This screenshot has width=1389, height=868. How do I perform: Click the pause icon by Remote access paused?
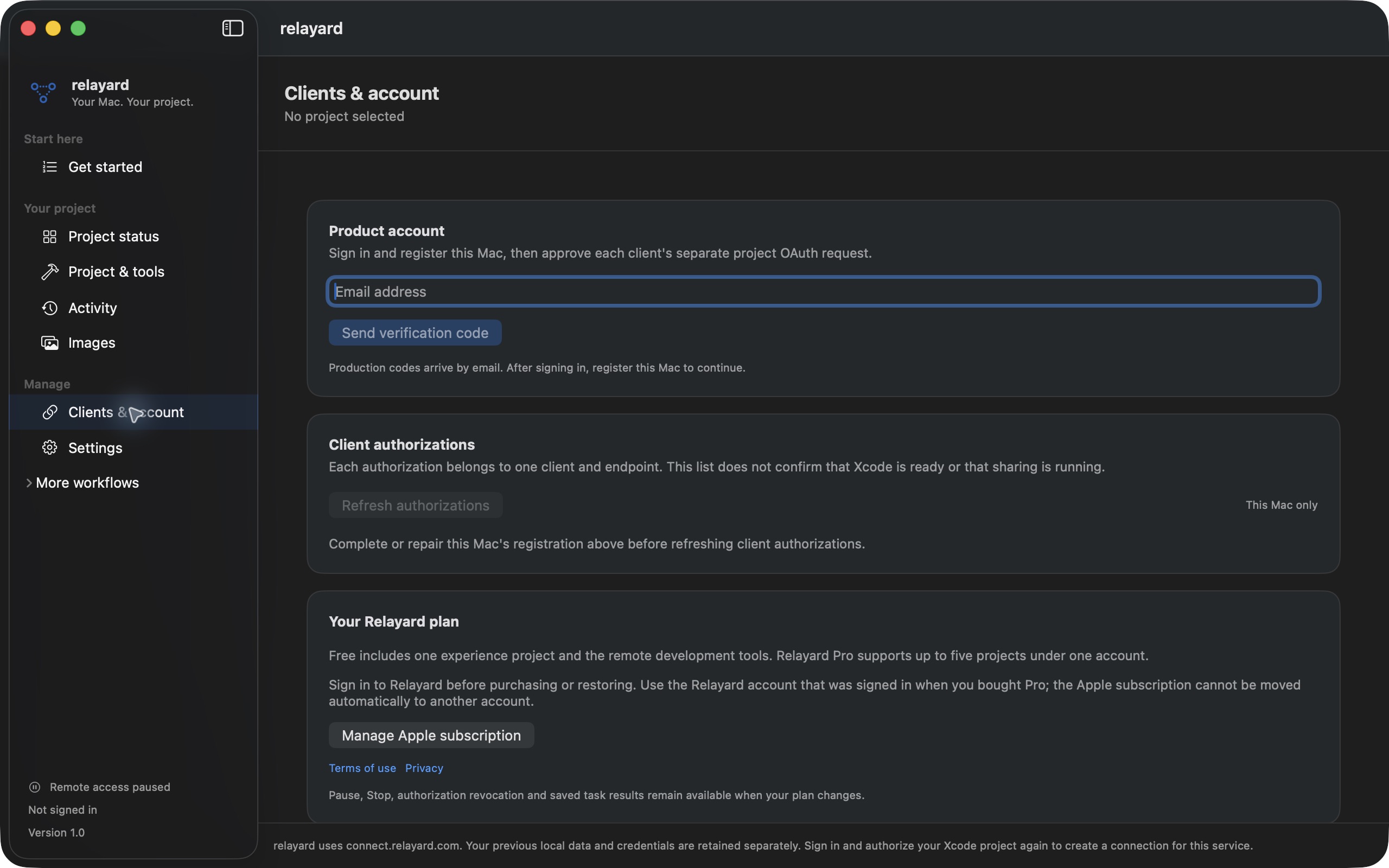pos(34,787)
